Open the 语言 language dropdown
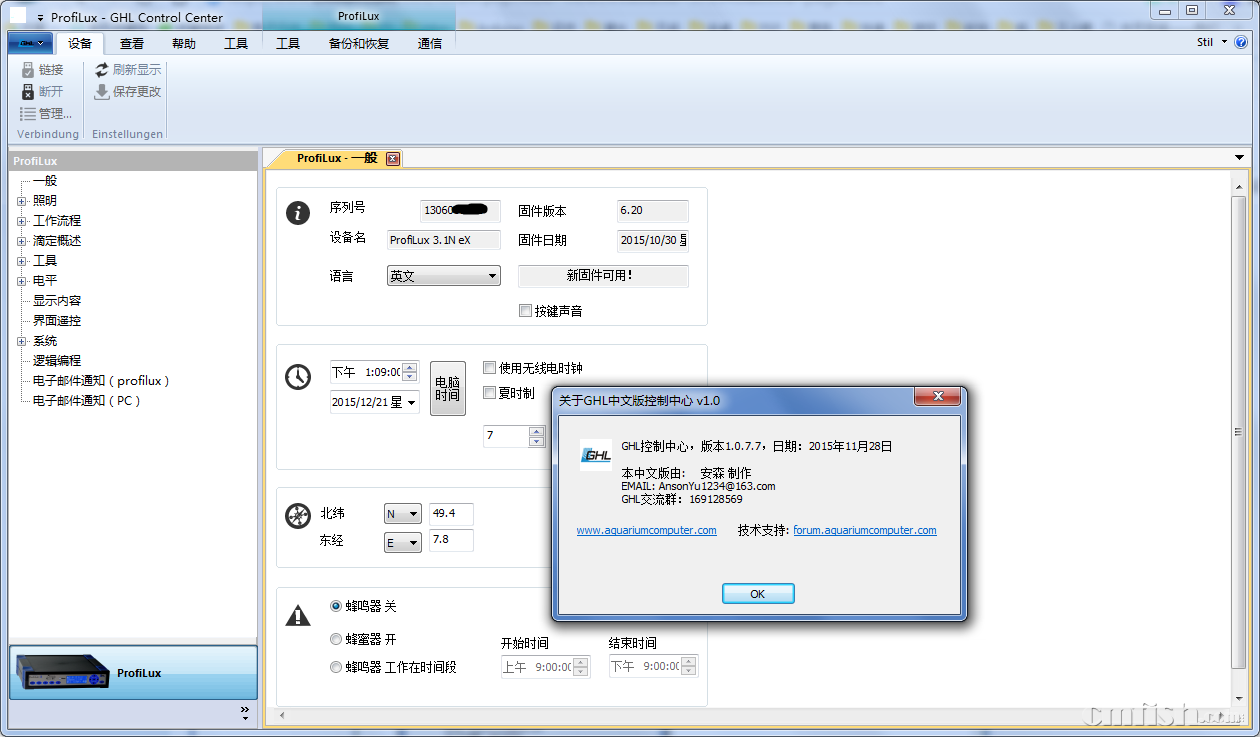The image size is (1260, 737). 444,276
